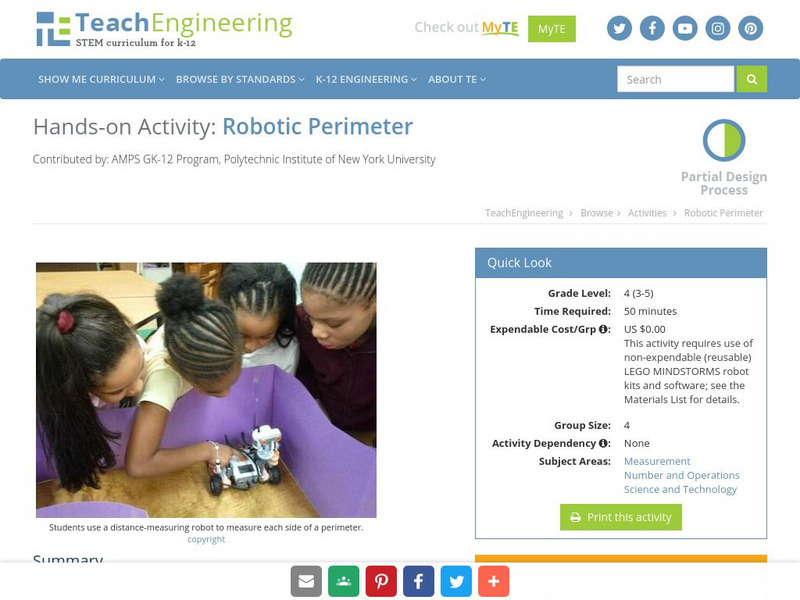Viewport: 800px width, 600px height.
Task: Open the Instagram icon in the header
Action: [717, 28]
